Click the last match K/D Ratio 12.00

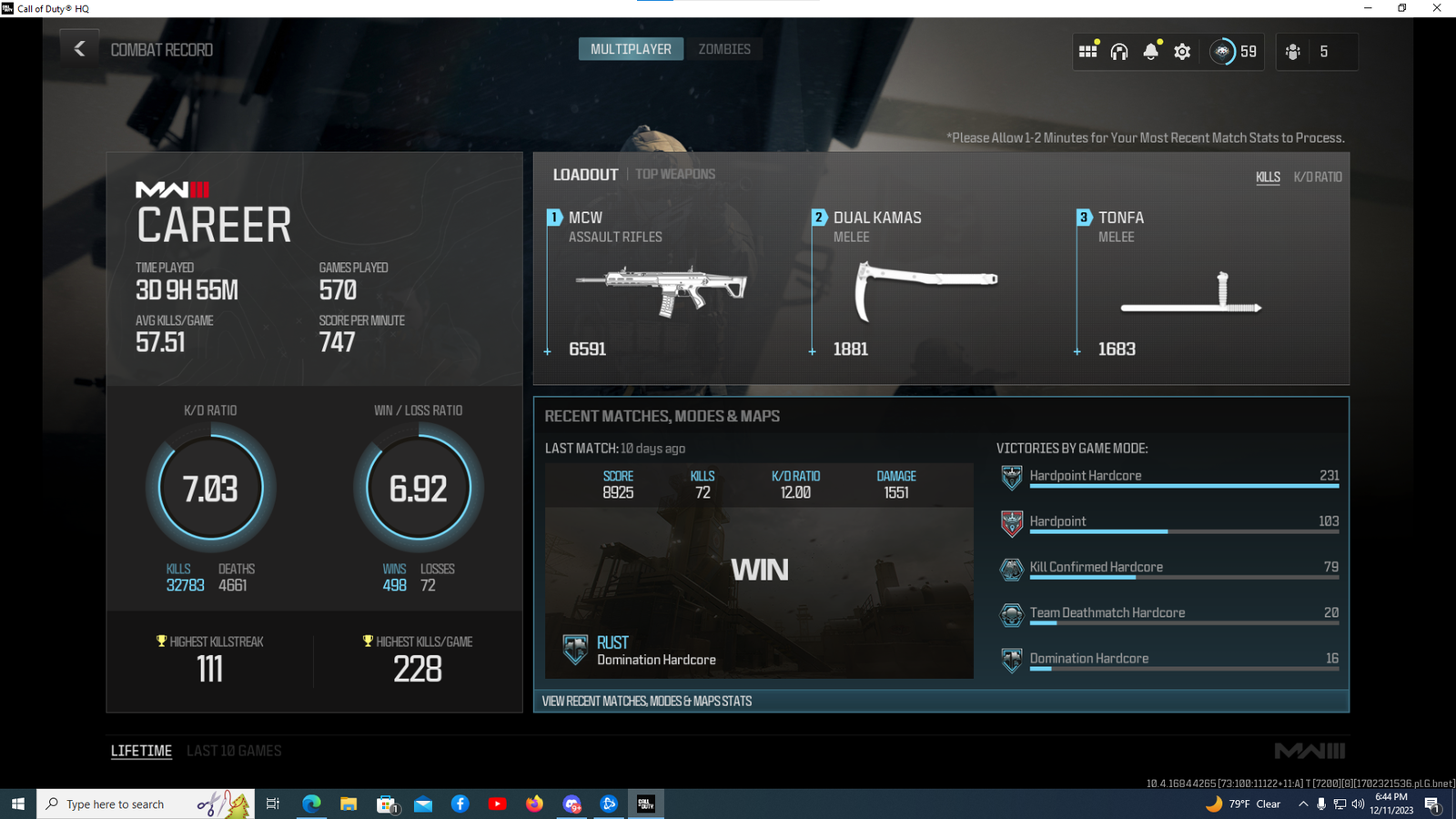click(795, 492)
